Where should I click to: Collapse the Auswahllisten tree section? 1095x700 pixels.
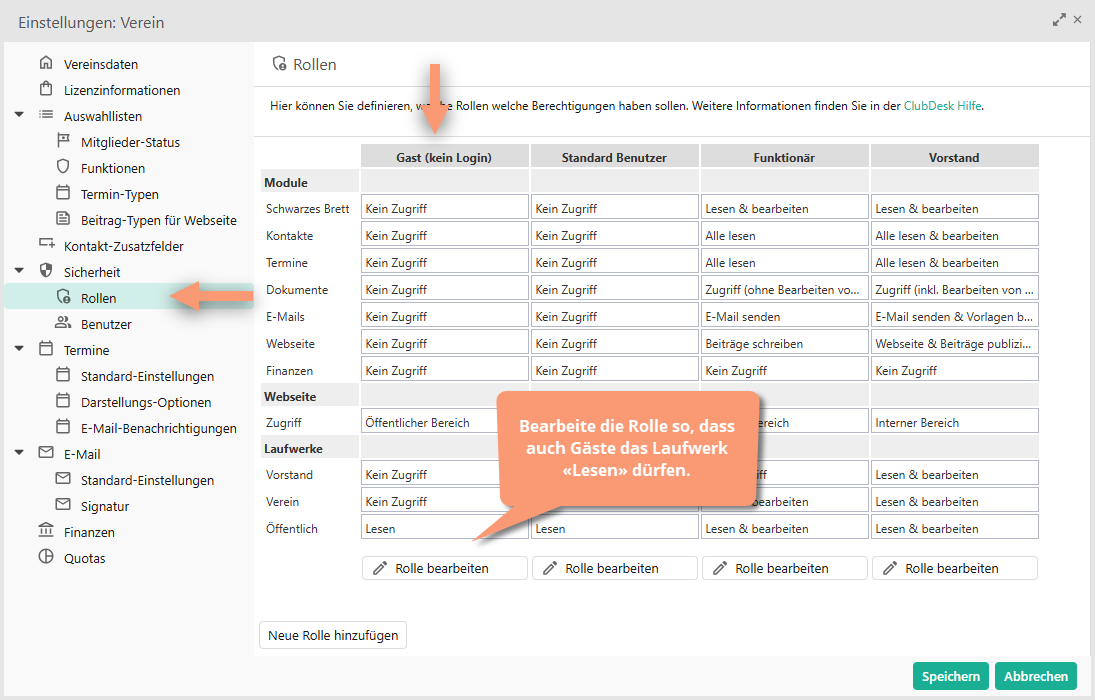pyautogui.click(x=20, y=115)
